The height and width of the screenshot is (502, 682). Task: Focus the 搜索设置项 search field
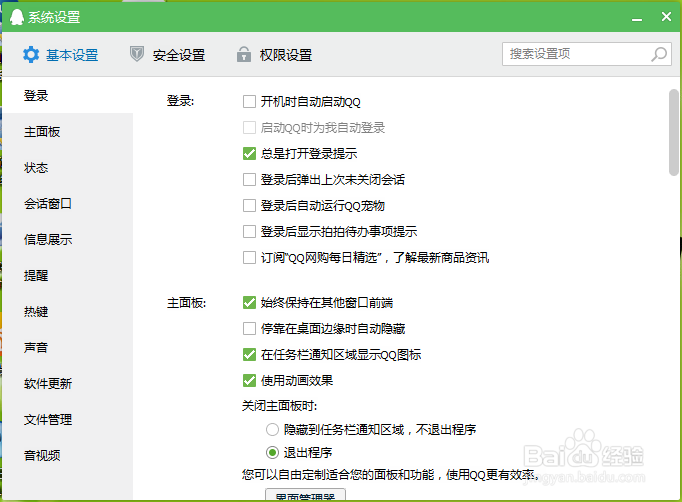click(x=587, y=54)
